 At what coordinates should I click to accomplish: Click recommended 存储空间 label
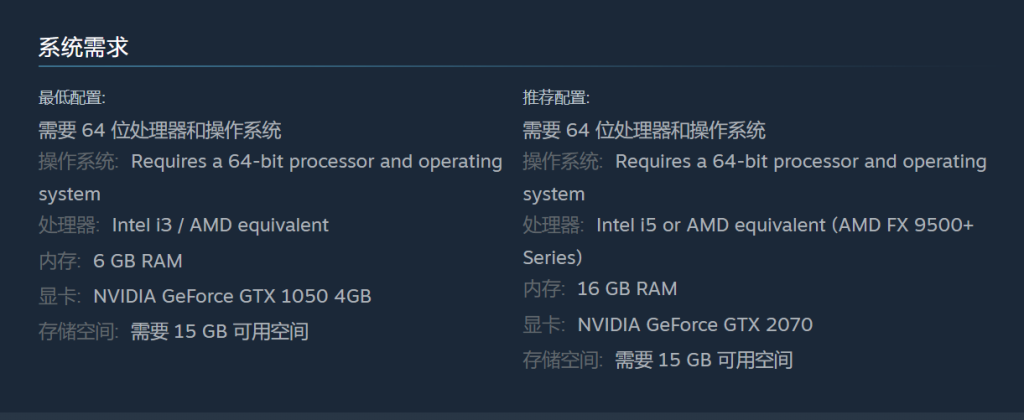click(x=562, y=360)
